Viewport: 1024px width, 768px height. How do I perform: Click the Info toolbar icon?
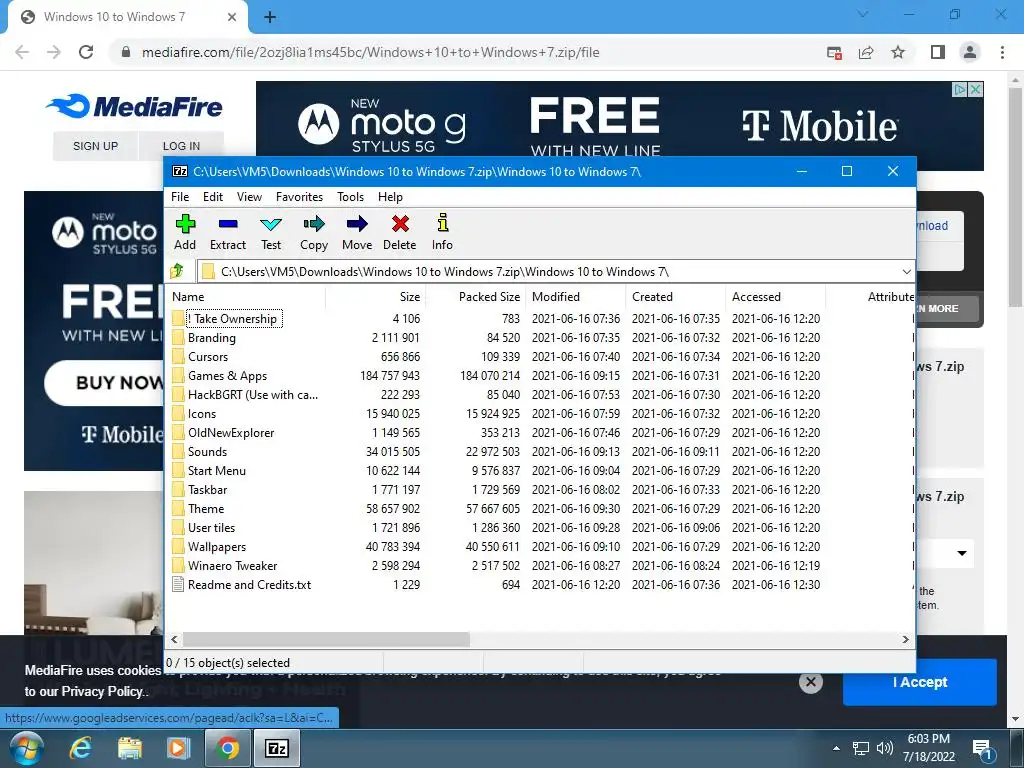pyautogui.click(x=442, y=232)
